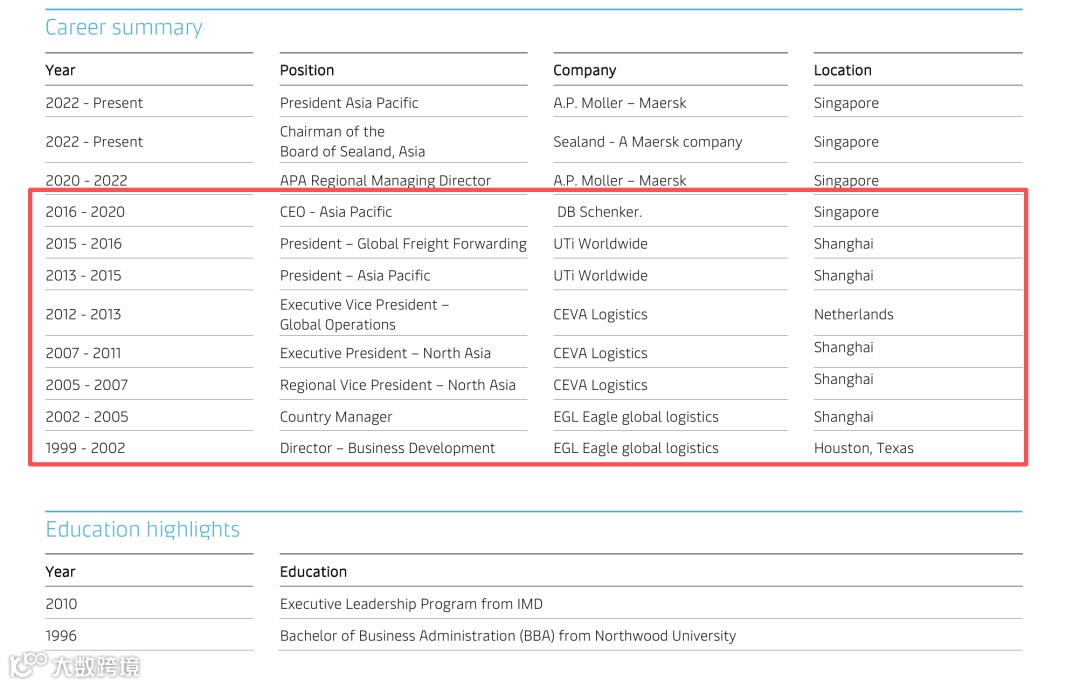Click the Career summary heading
Screen dimensions: 1080x686
[x=124, y=28]
